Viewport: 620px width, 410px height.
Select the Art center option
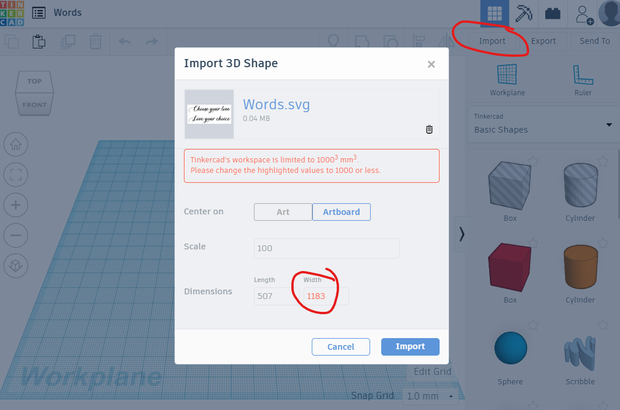(282, 212)
